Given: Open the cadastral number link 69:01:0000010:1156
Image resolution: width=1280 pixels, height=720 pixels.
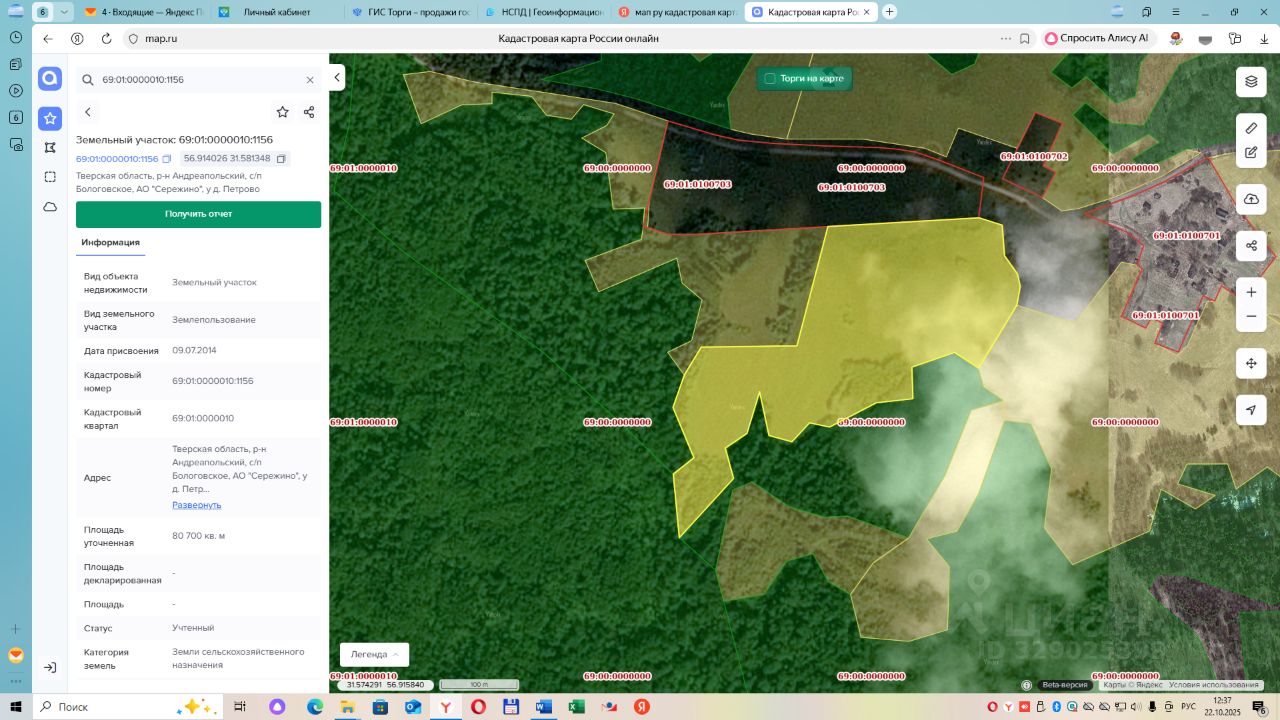Looking at the screenshot, I should [117, 159].
